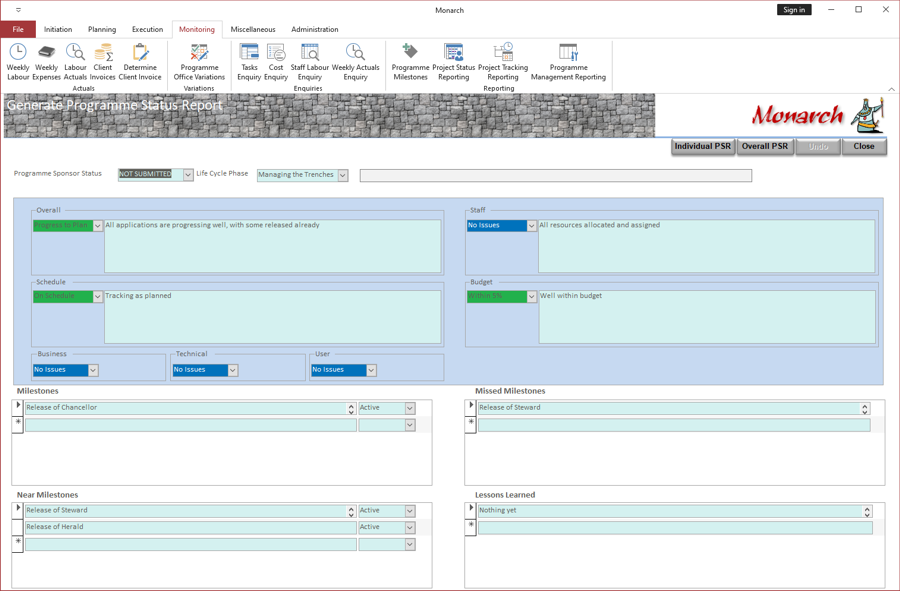Open Project Status Reporting
This screenshot has height=591, width=900.
pyautogui.click(x=453, y=61)
